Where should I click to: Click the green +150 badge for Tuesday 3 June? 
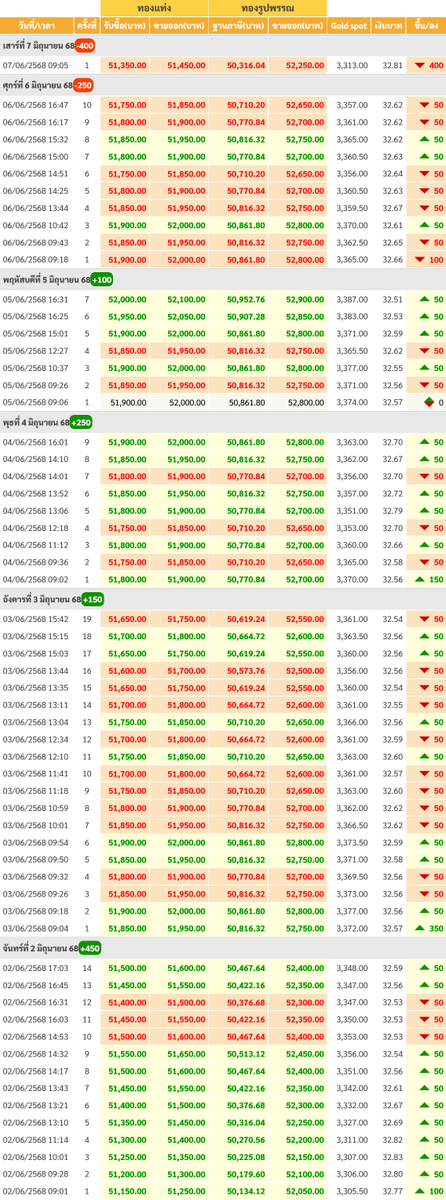point(92,599)
